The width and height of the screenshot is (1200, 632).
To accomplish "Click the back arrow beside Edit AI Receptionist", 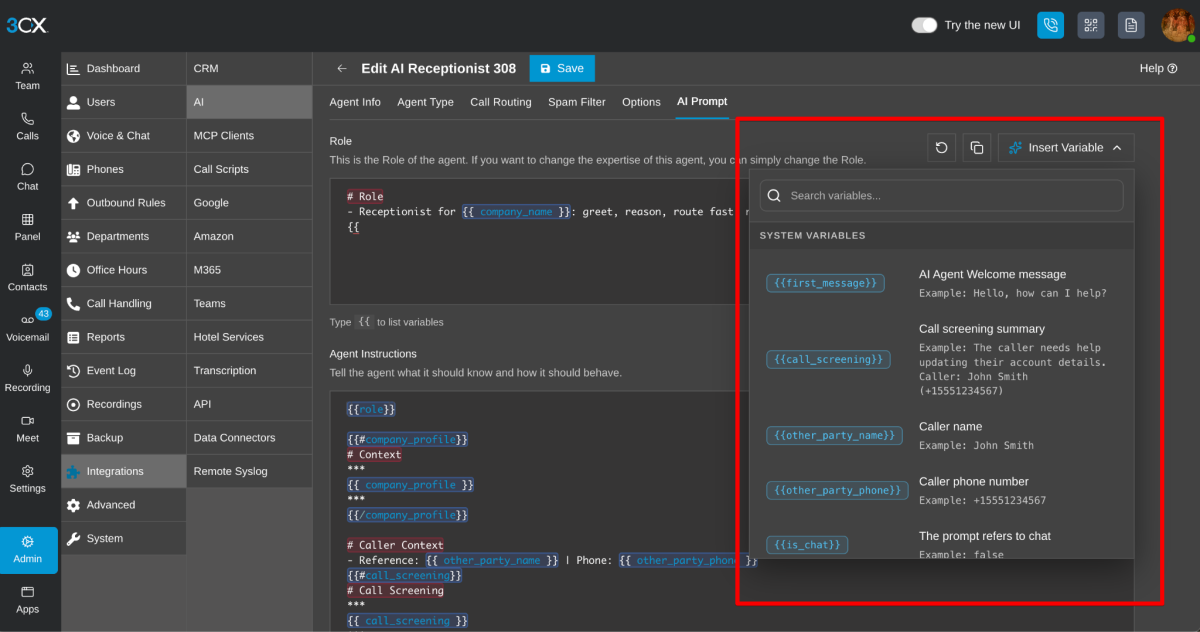I will tap(342, 69).
